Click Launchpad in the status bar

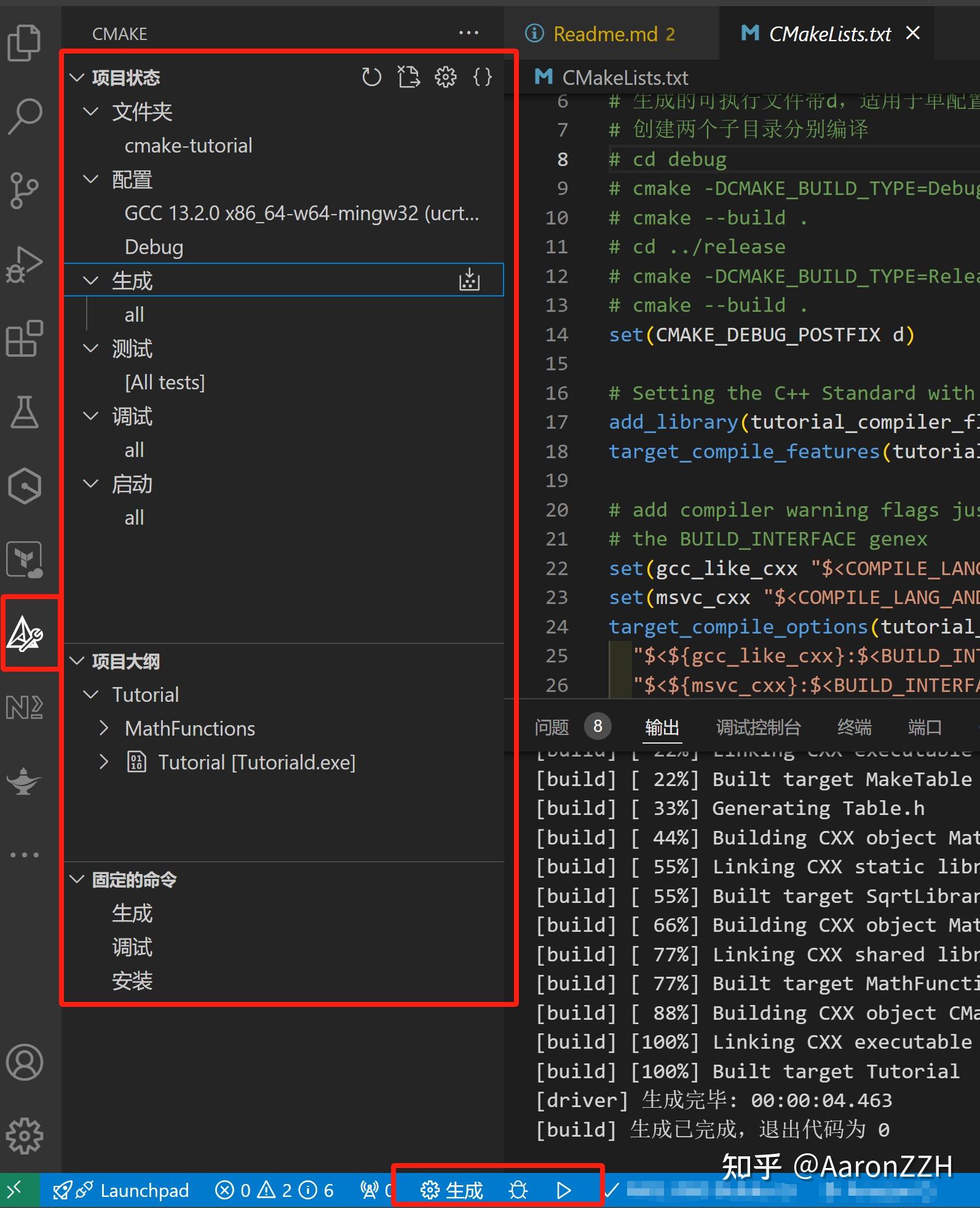point(121,1191)
